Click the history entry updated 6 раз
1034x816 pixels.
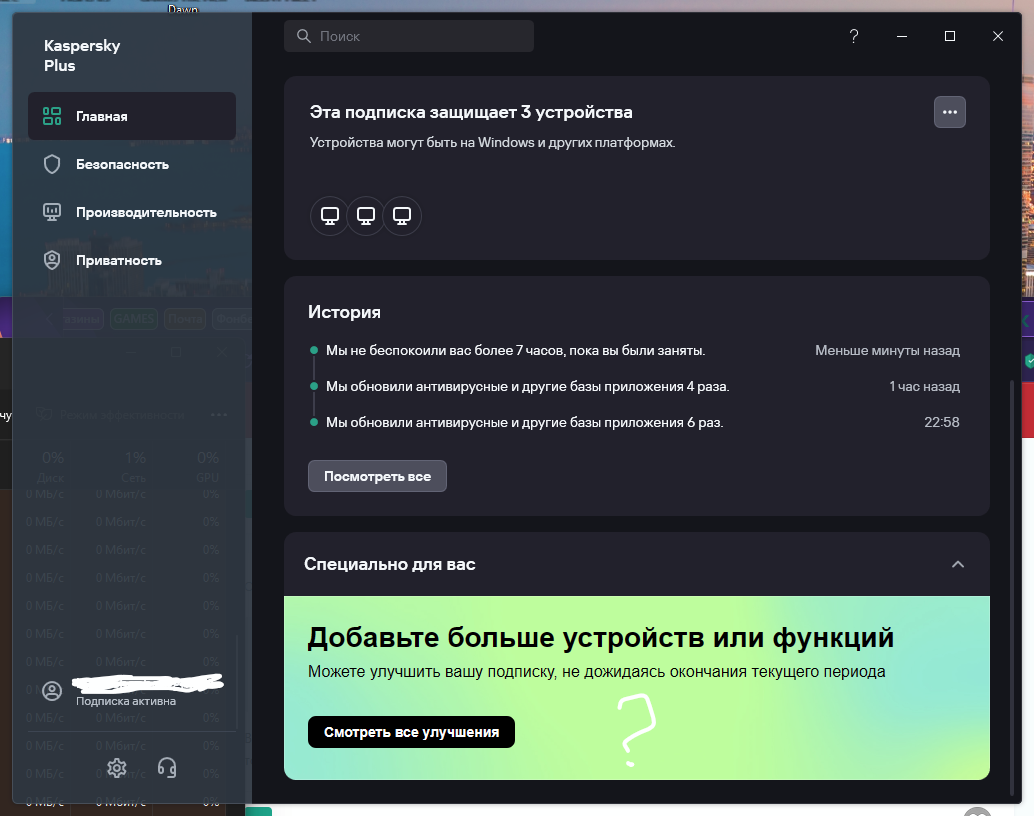pyautogui.click(x=525, y=422)
